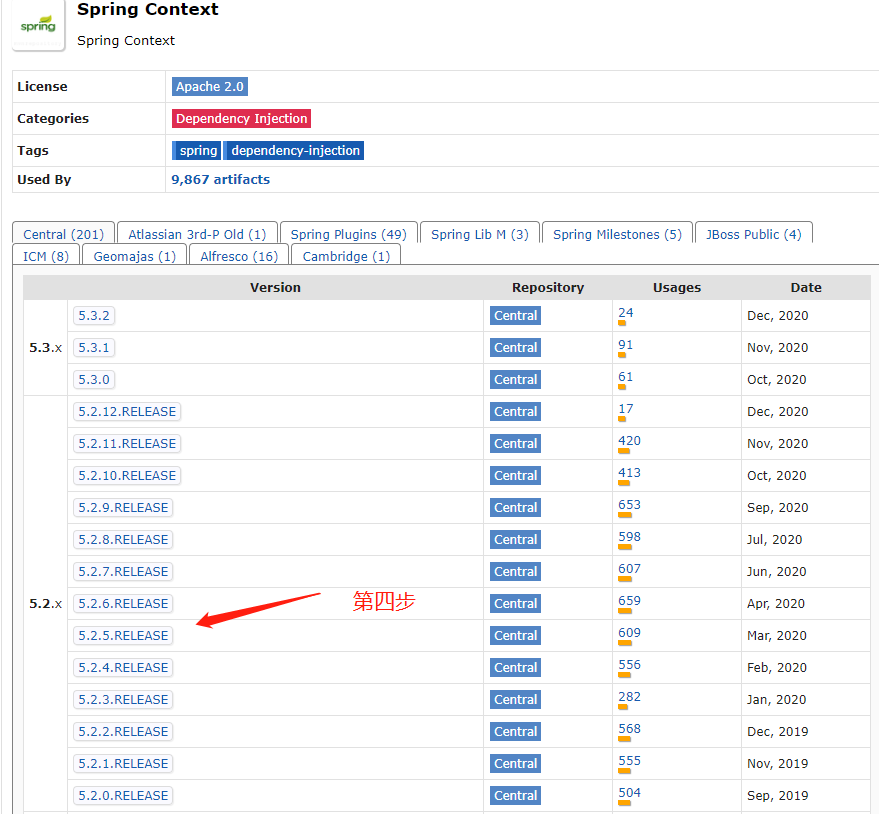The height and width of the screenshot is (814, 879).
Task: Switch to the Central (201) tab
Action: [62, 233]
